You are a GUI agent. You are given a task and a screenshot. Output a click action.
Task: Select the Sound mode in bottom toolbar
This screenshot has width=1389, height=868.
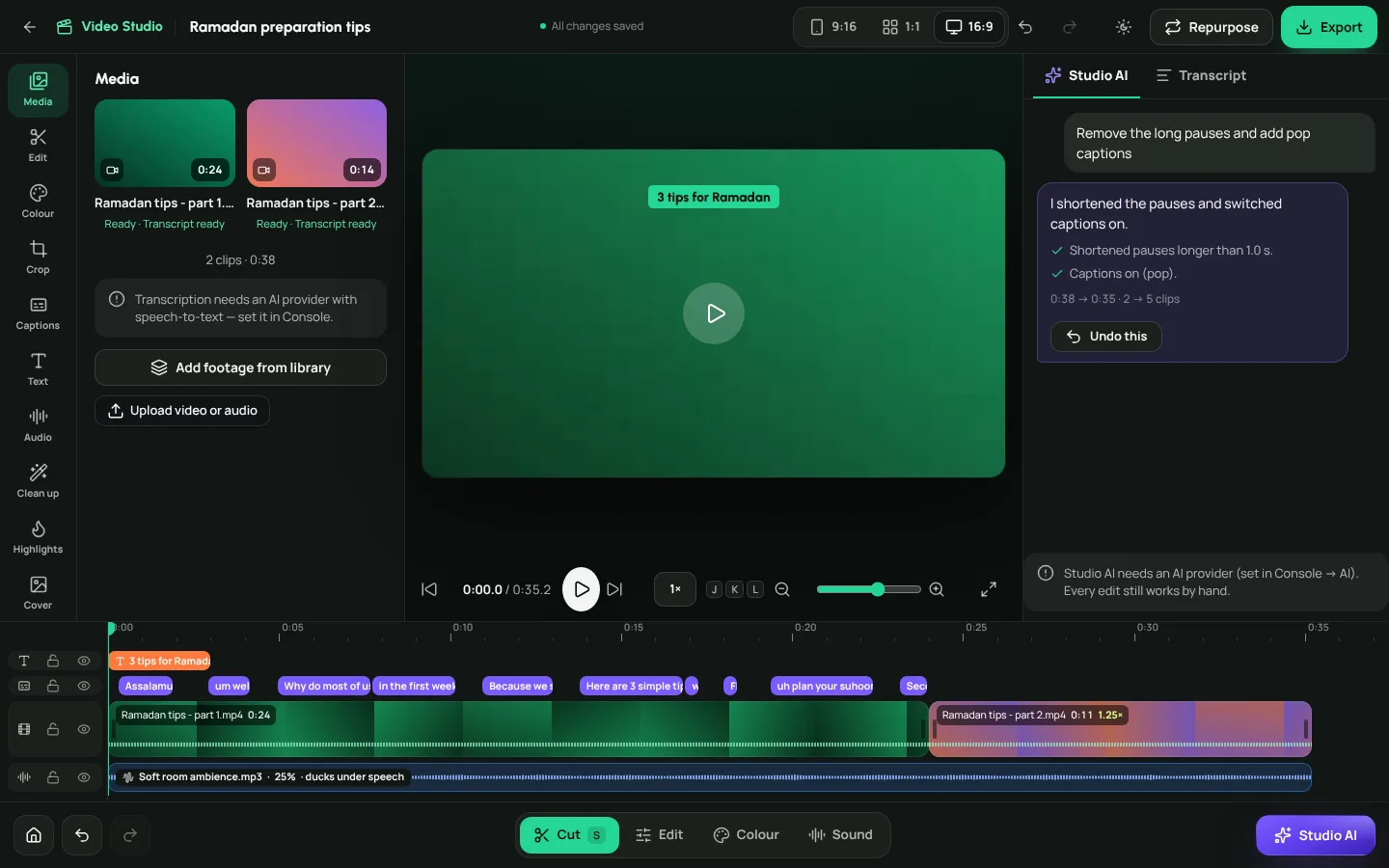click(x=840, y=835)
